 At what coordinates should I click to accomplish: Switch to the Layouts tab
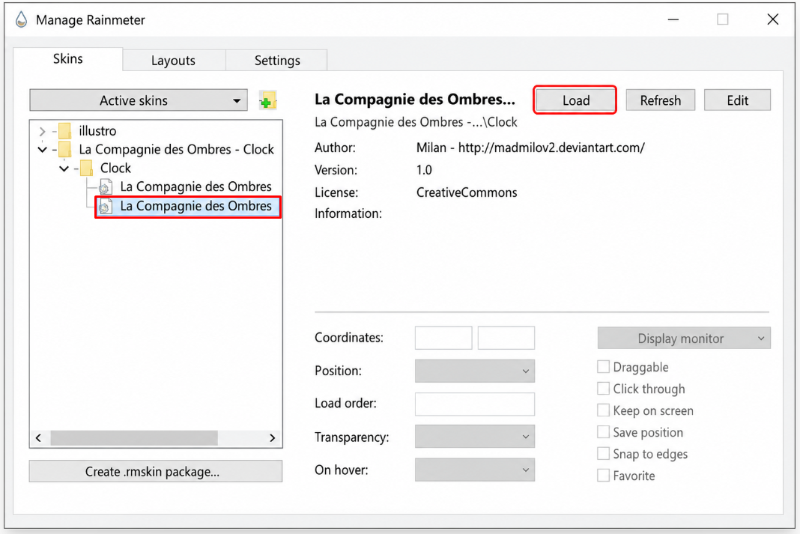pos(173,60)
